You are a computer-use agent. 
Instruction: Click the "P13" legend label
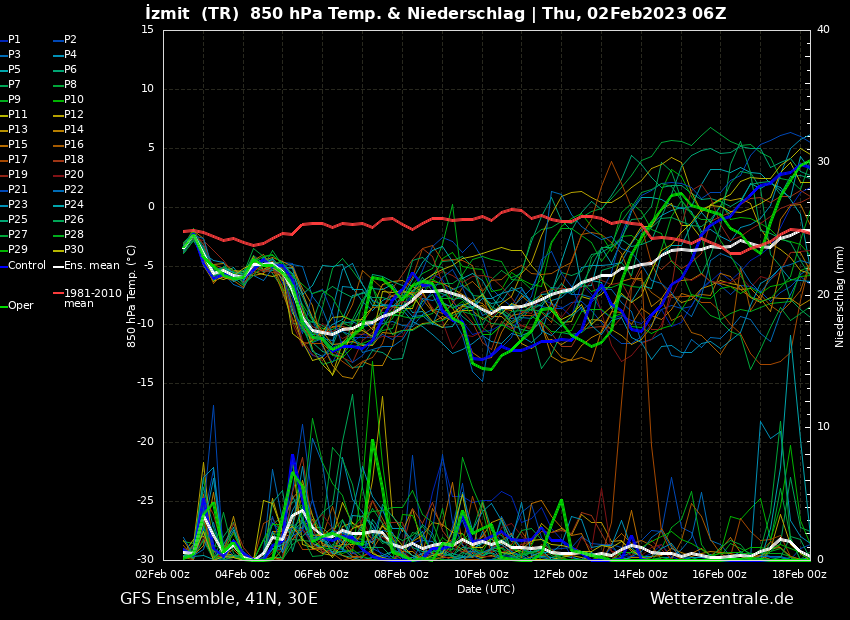coord(17,130)
